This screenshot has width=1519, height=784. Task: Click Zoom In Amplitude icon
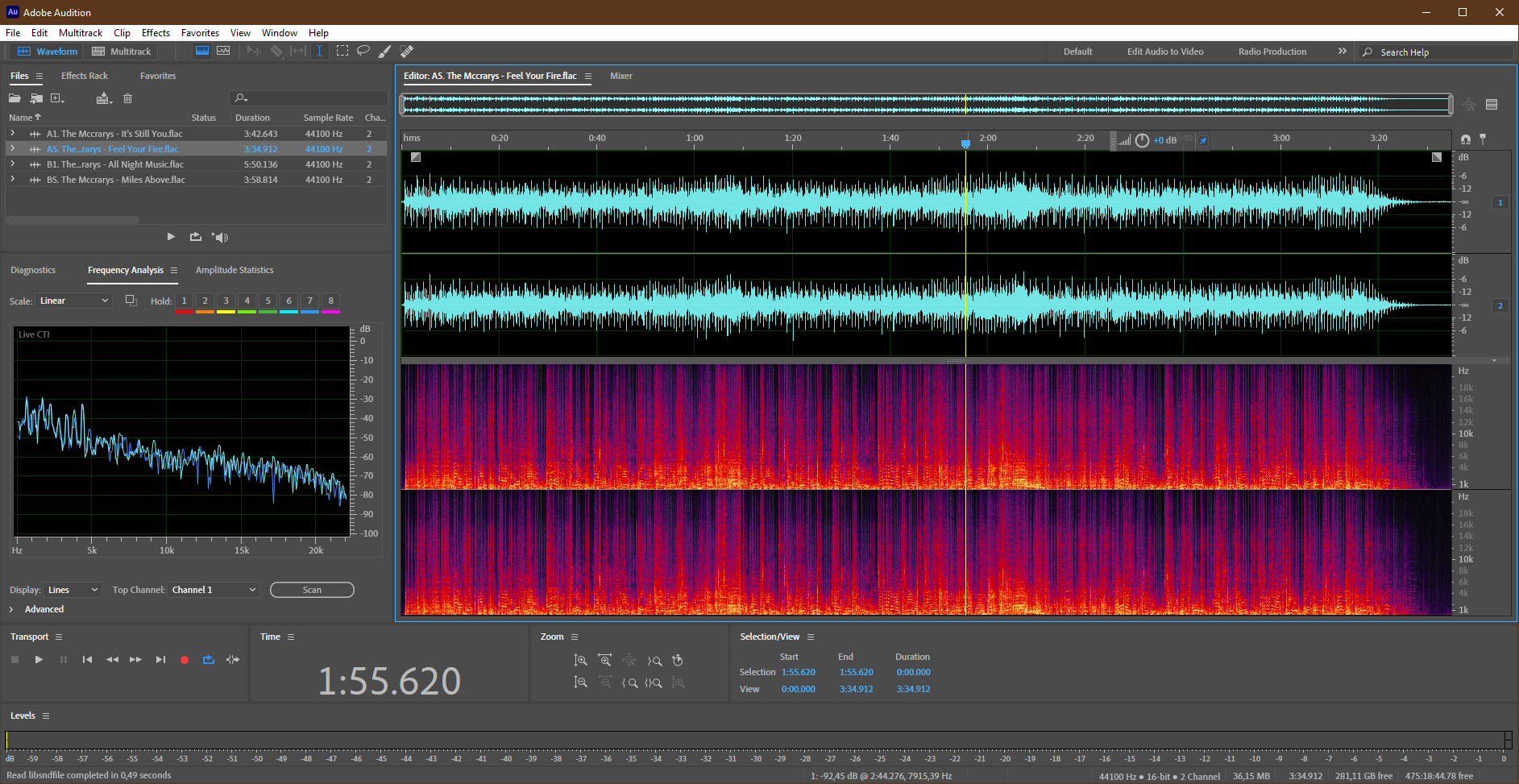(x=580, y=661)
